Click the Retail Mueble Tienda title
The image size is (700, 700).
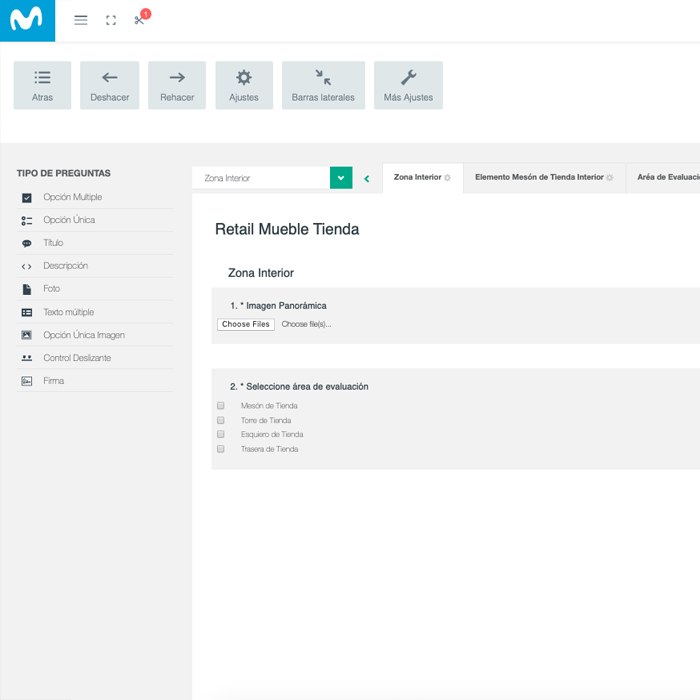(287, 229)
